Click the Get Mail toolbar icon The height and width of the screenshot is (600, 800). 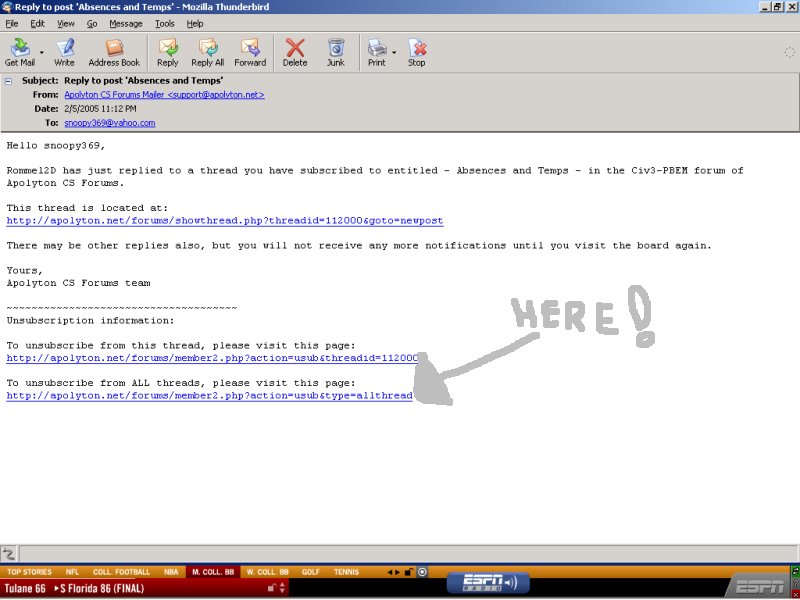(x=19, y=52)
